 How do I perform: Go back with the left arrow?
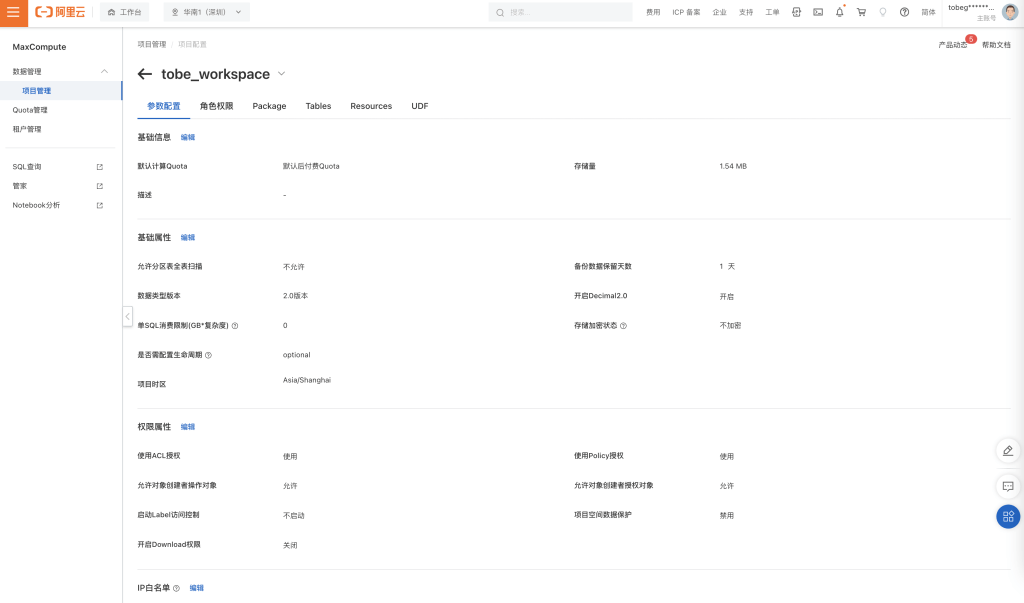tap(145, 74)
